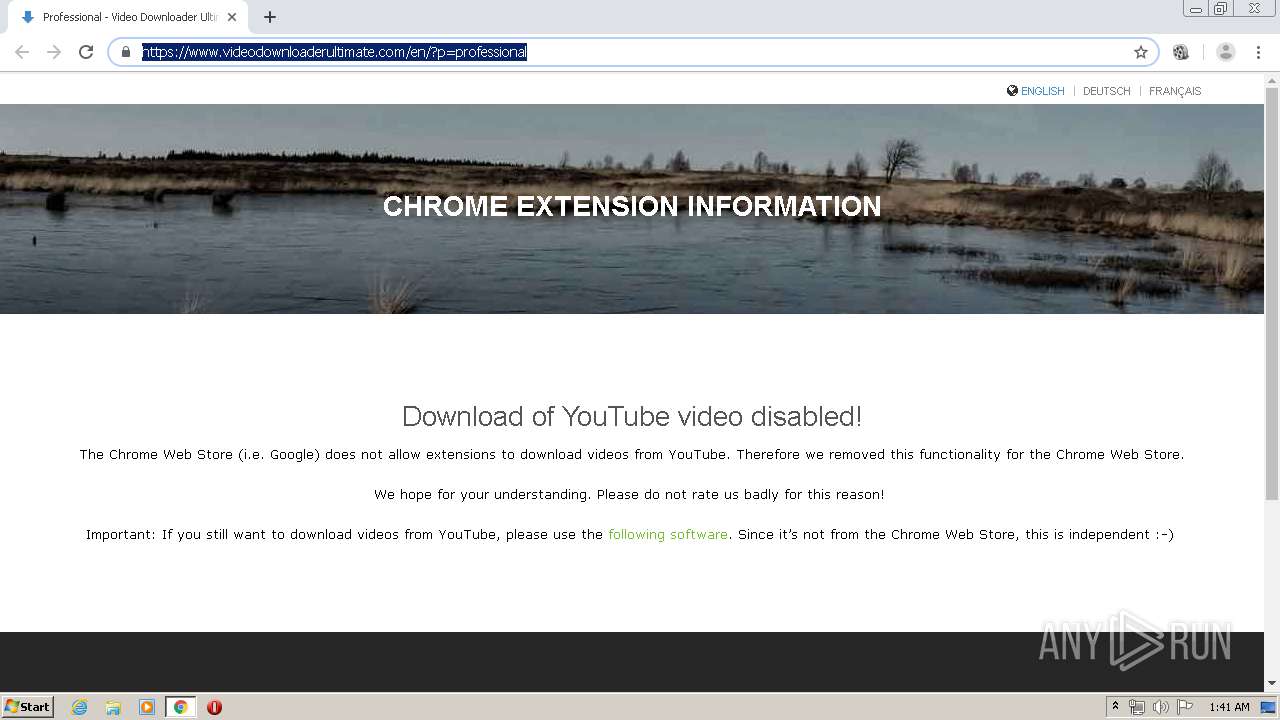Image resolution: width=1280 pixels, height=720 pixels.
Task: Go back to the previous page
Action: click(22, 52)
